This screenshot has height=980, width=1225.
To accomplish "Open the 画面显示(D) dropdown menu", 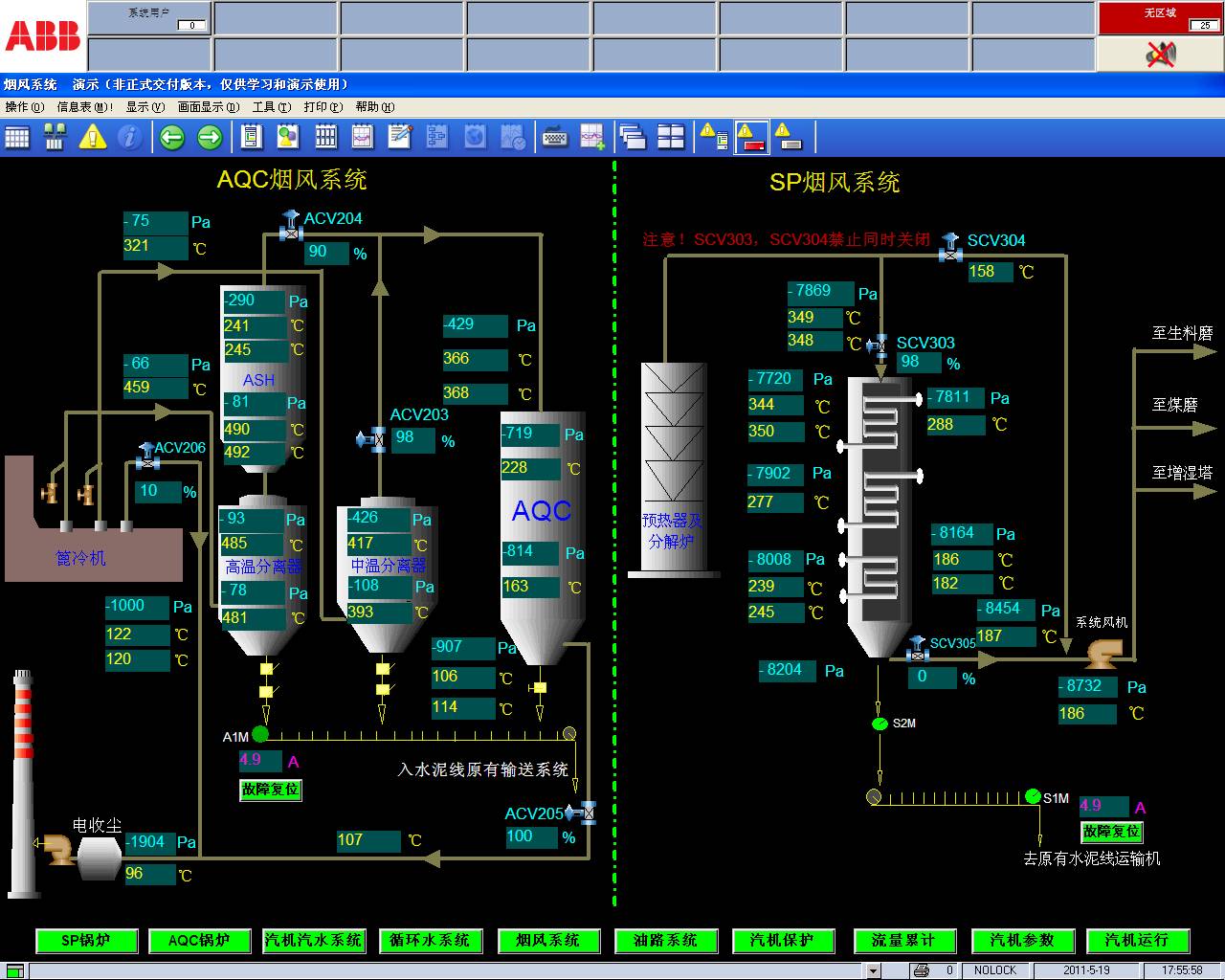I will click(207, 107).
